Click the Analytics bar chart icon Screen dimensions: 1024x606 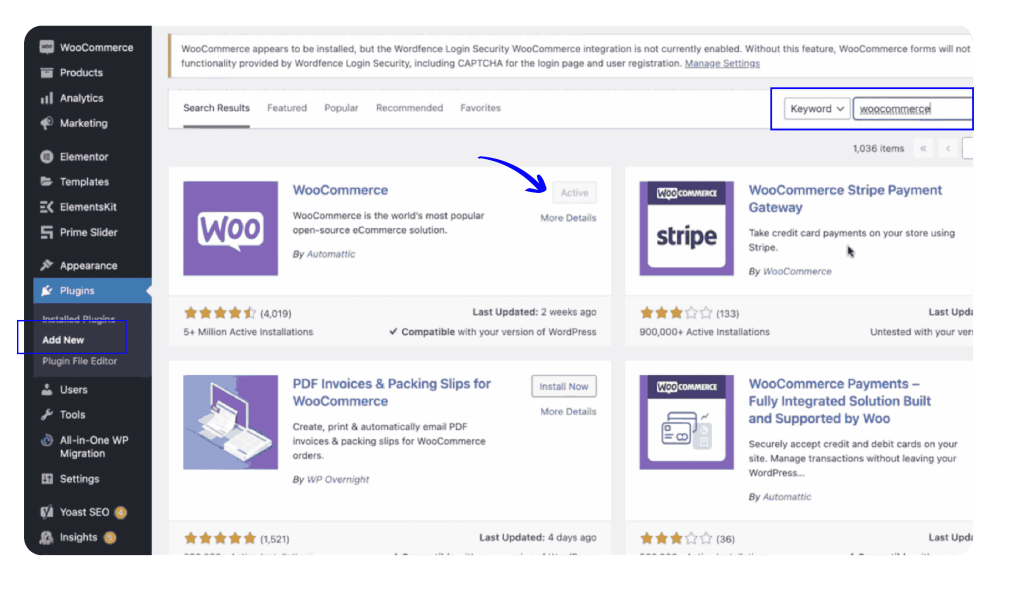[x=46, y=98]
